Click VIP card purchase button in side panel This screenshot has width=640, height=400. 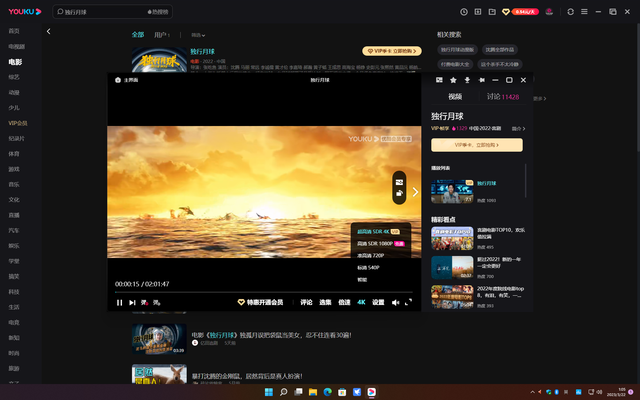coord(477,145)
